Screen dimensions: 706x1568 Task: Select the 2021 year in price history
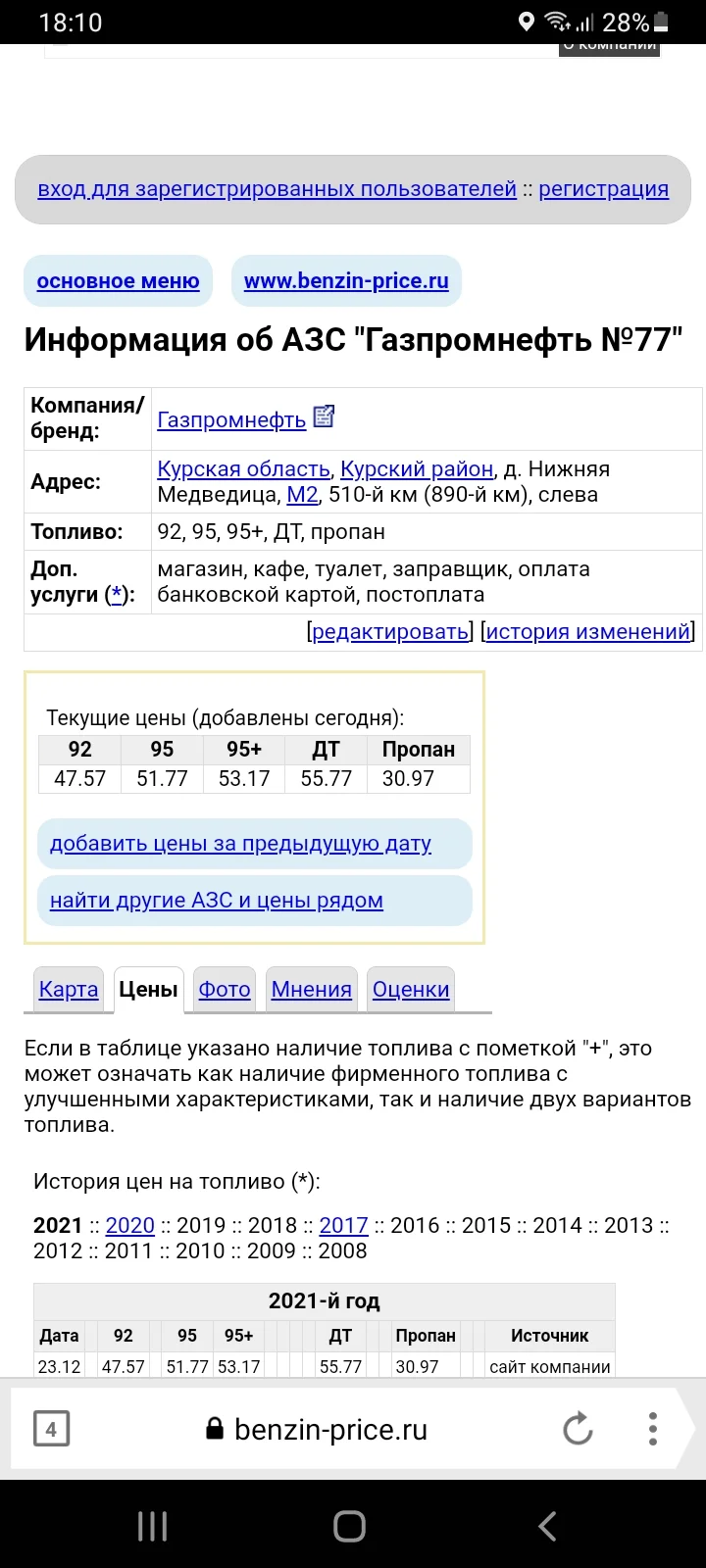pyautogui.click(x=58, y=1225)
